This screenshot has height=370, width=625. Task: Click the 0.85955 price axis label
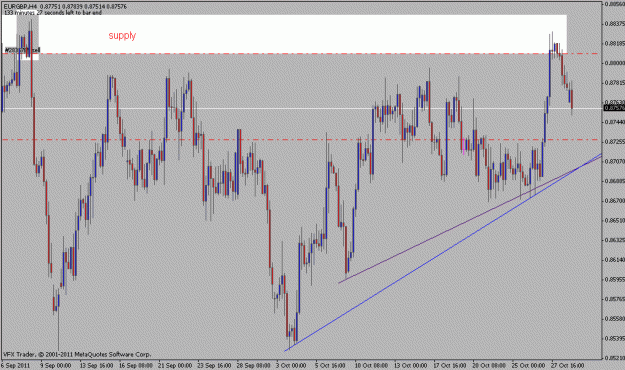click(615, 279)
